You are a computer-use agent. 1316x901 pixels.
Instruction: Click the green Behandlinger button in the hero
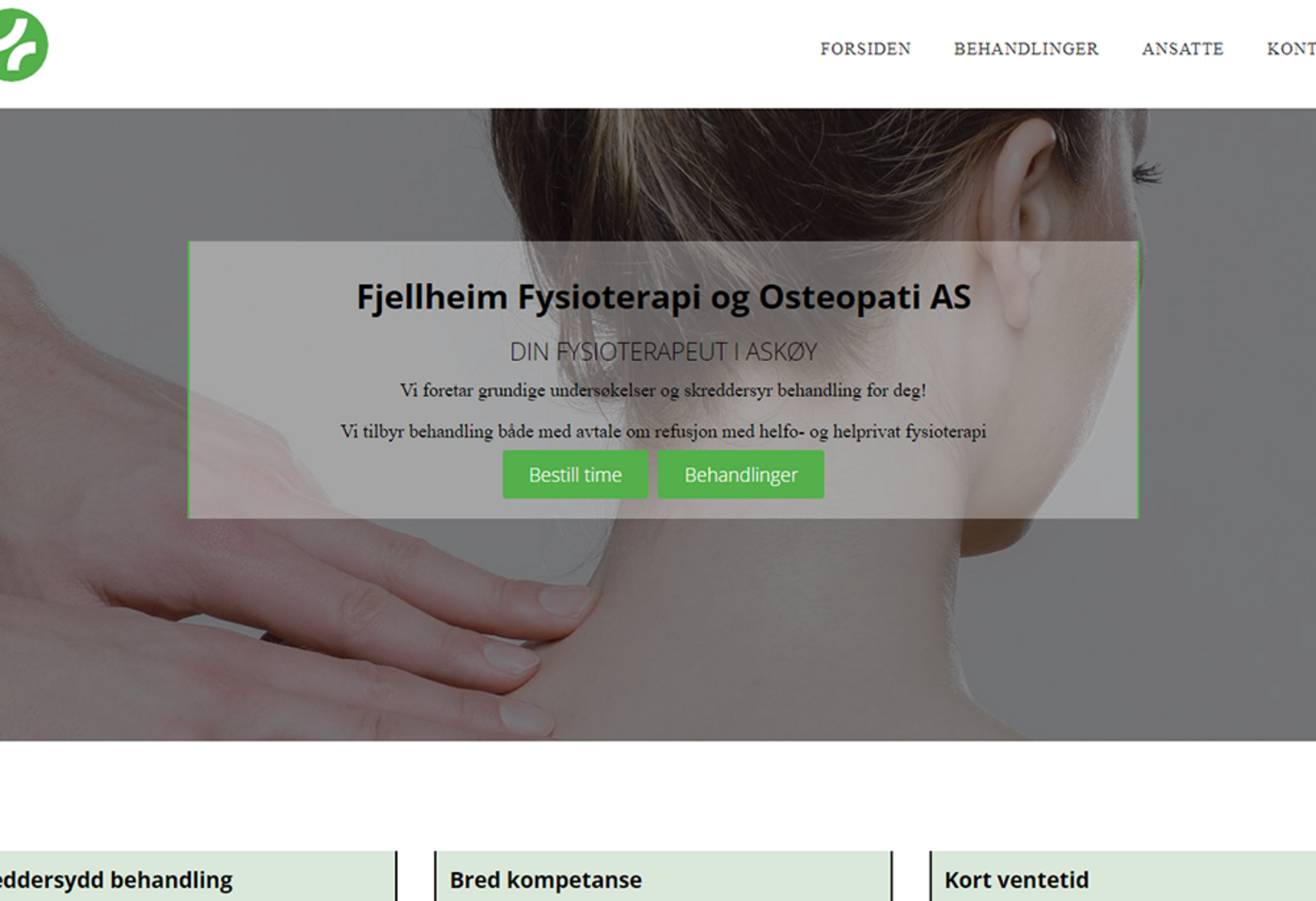[x=741, y=475]
